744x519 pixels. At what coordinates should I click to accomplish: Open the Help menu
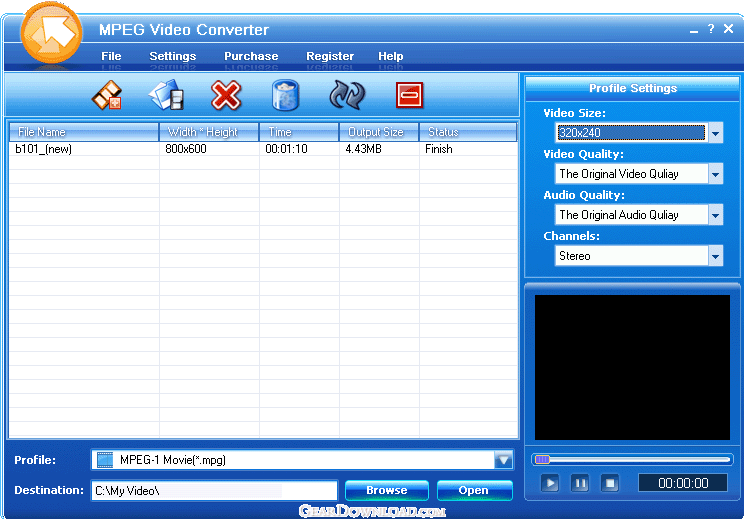pyautogui.click(x=391, y=56)
